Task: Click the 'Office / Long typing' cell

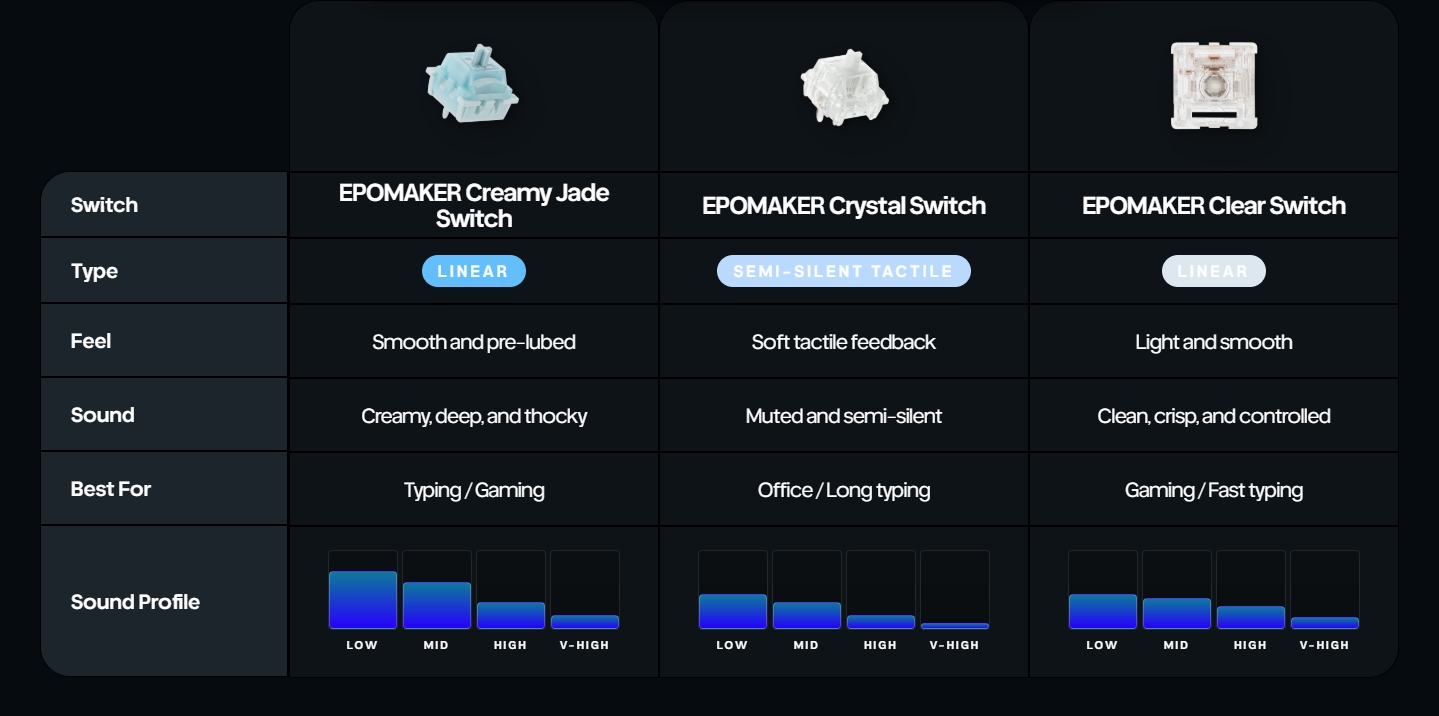Action: tap(844, 490)
